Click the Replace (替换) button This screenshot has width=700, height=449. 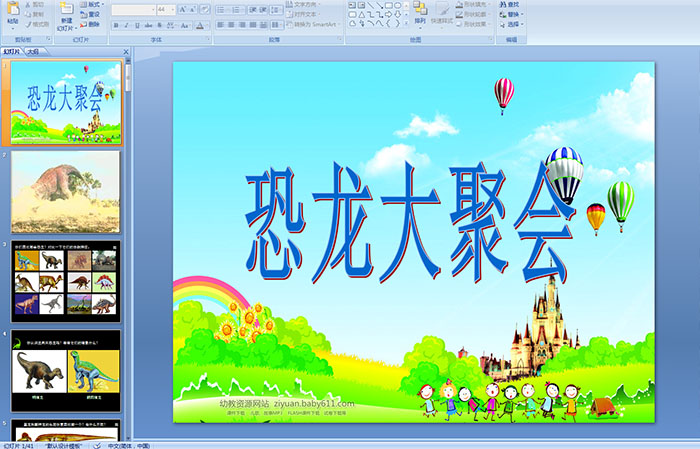[512, 14]
